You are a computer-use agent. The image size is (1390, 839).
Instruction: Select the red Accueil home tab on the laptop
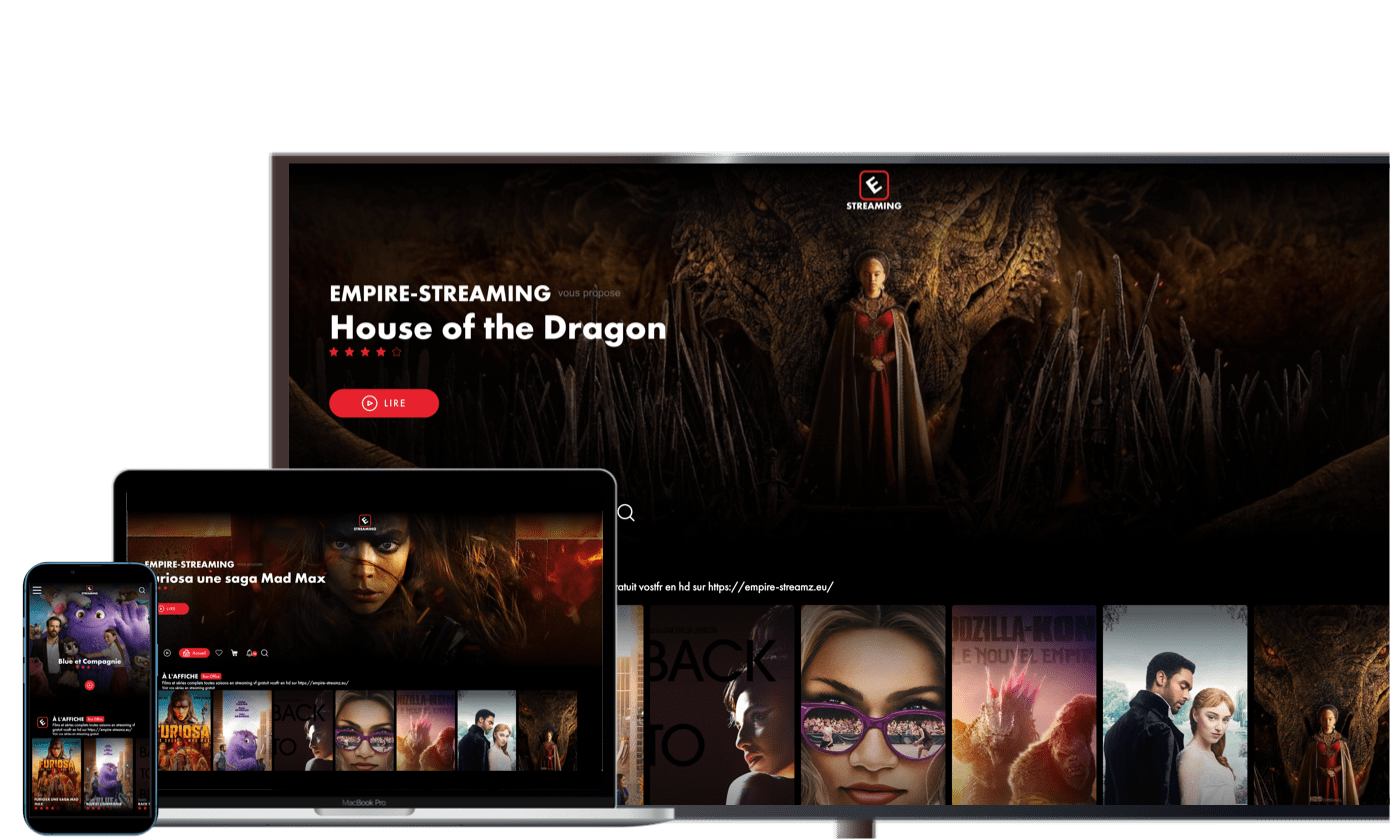(x=195, y=653)
